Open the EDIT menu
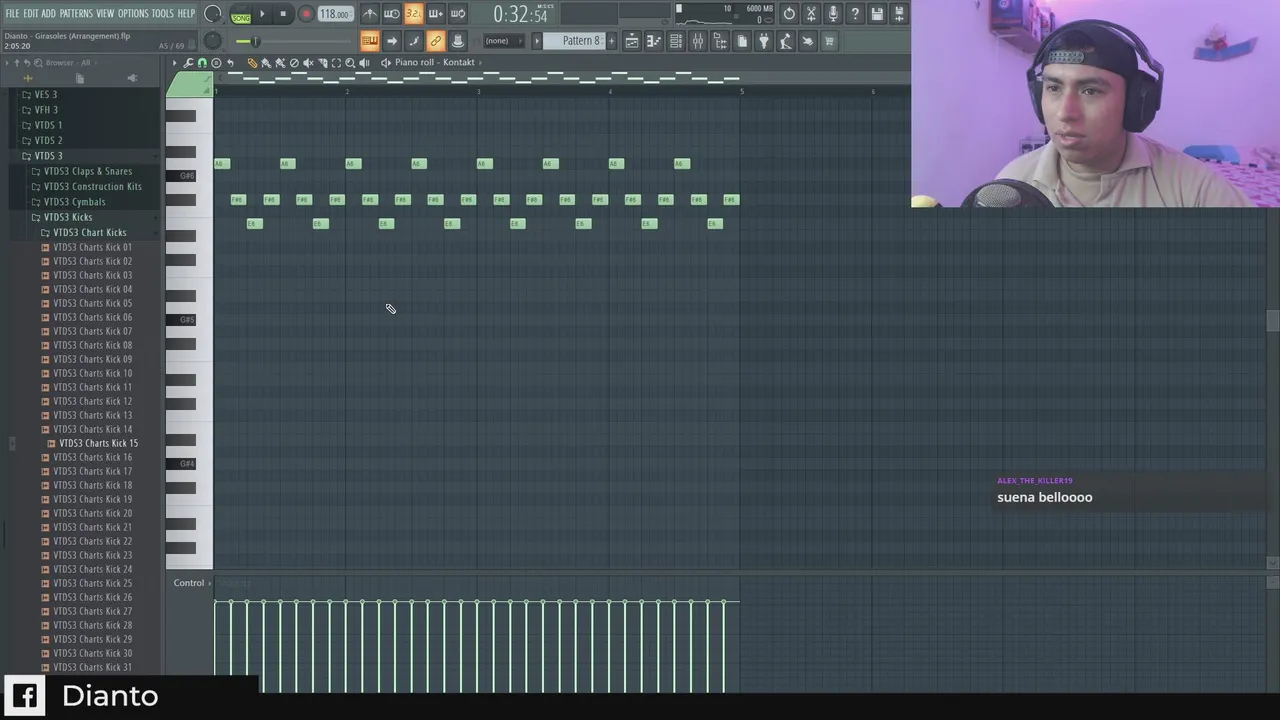The image size is (1280, 720). tap(31, 13)
